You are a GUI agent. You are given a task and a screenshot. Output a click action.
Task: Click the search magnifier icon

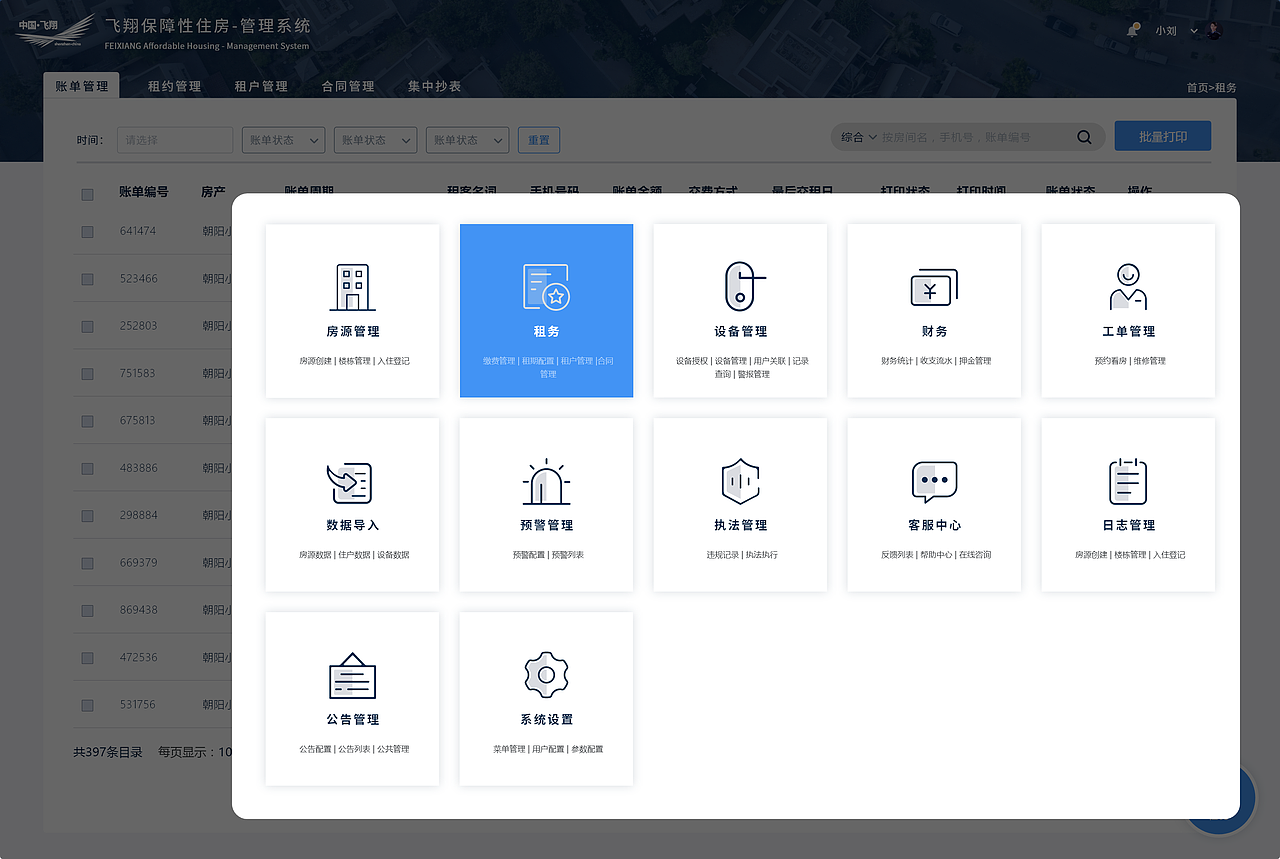(x=1084, y=138)
